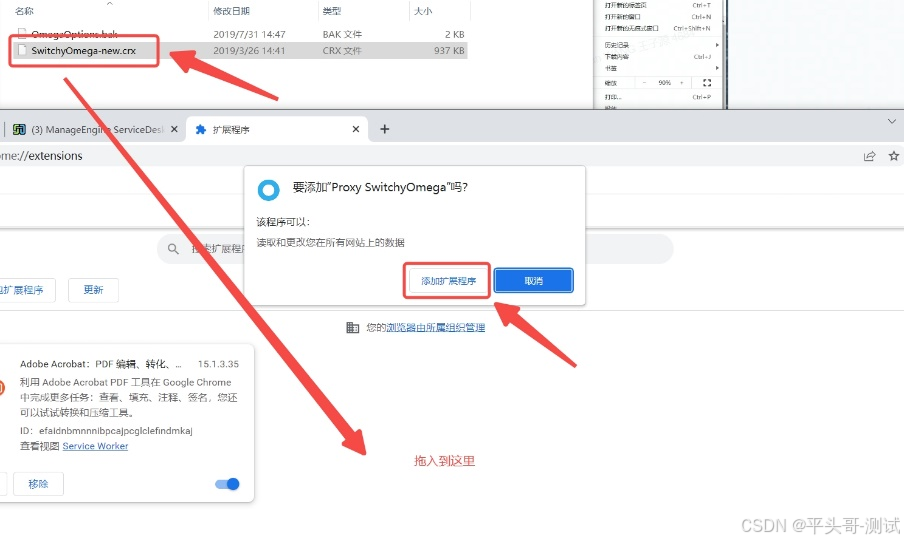Click the organization building icon

[352, 328]
